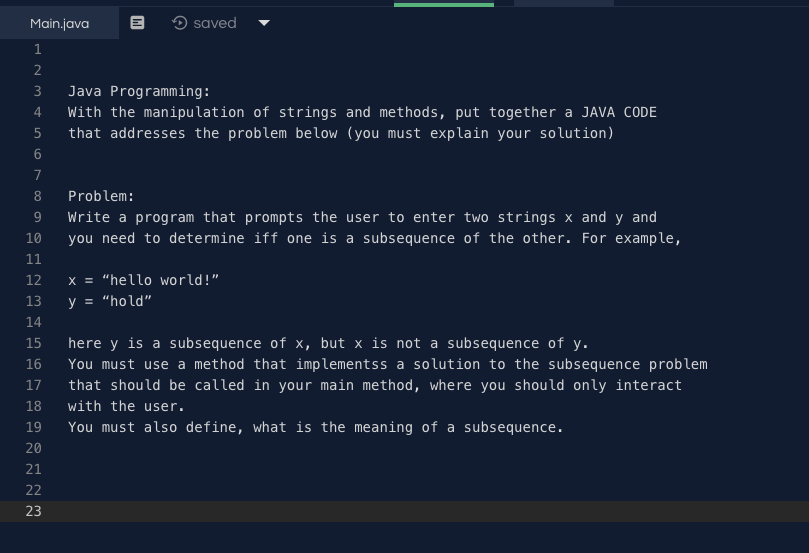809x553 pixels.
Task: Click the text 'JAVA CODE' on line 4
Action: pyautogui.click(x=619, y=112)
